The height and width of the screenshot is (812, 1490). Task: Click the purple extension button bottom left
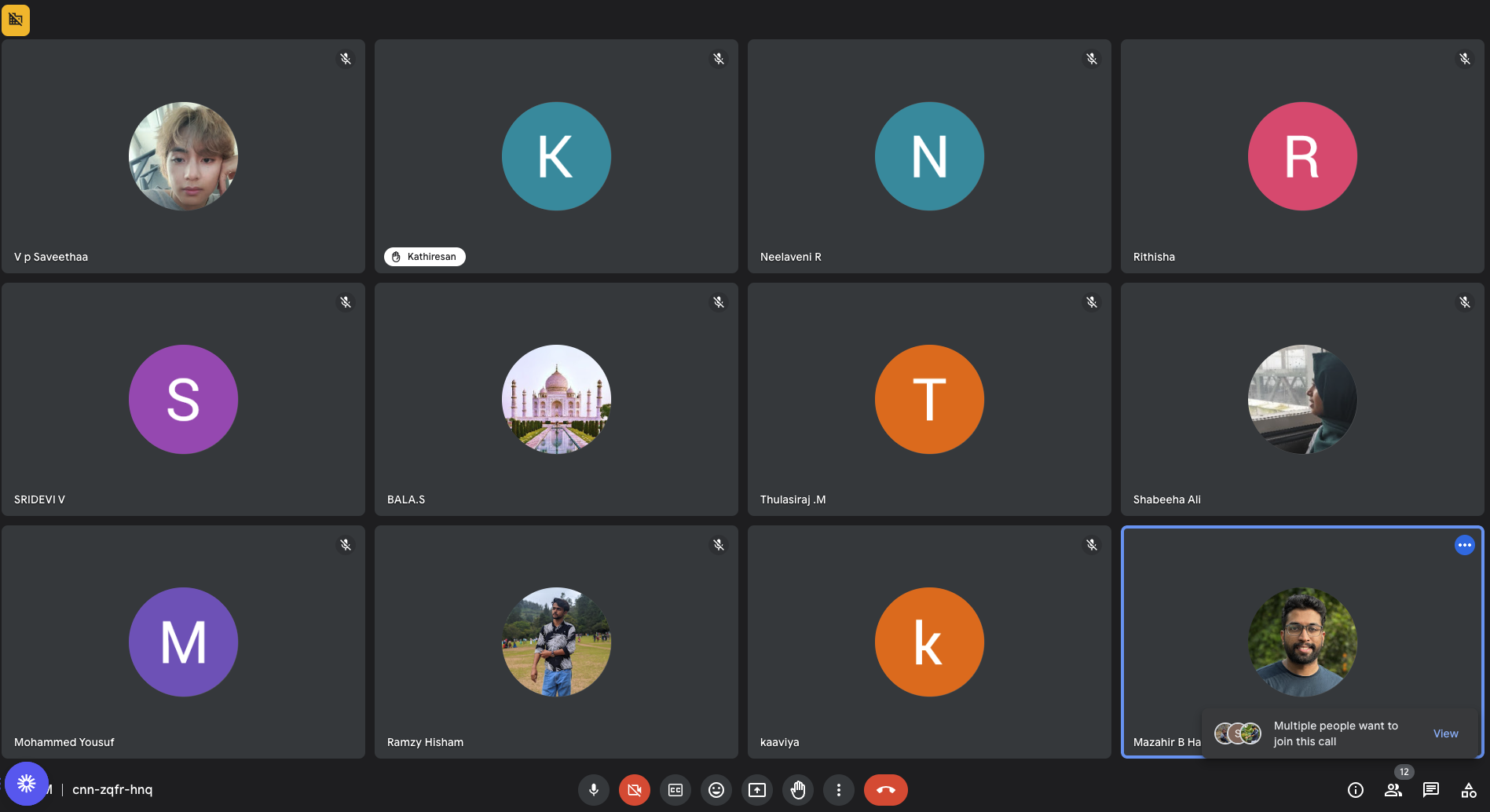[x=27, y=784]
